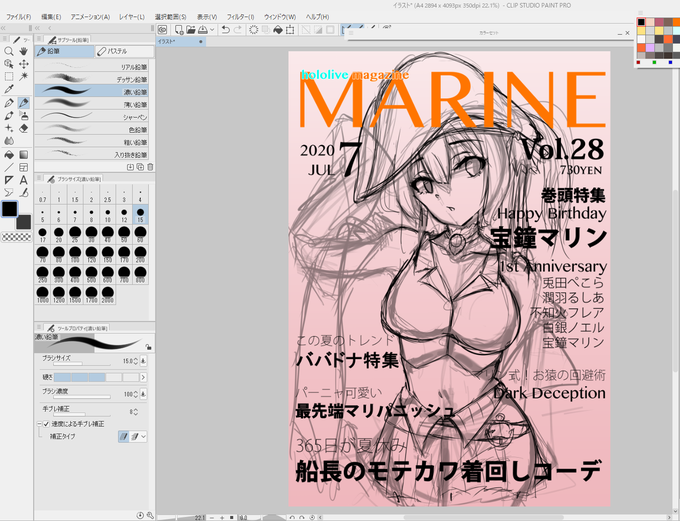The width and height of the screenshot is (680, 521).
Task: Choose the 色鉛筆 sub tool
Action: tap(92, 130)
